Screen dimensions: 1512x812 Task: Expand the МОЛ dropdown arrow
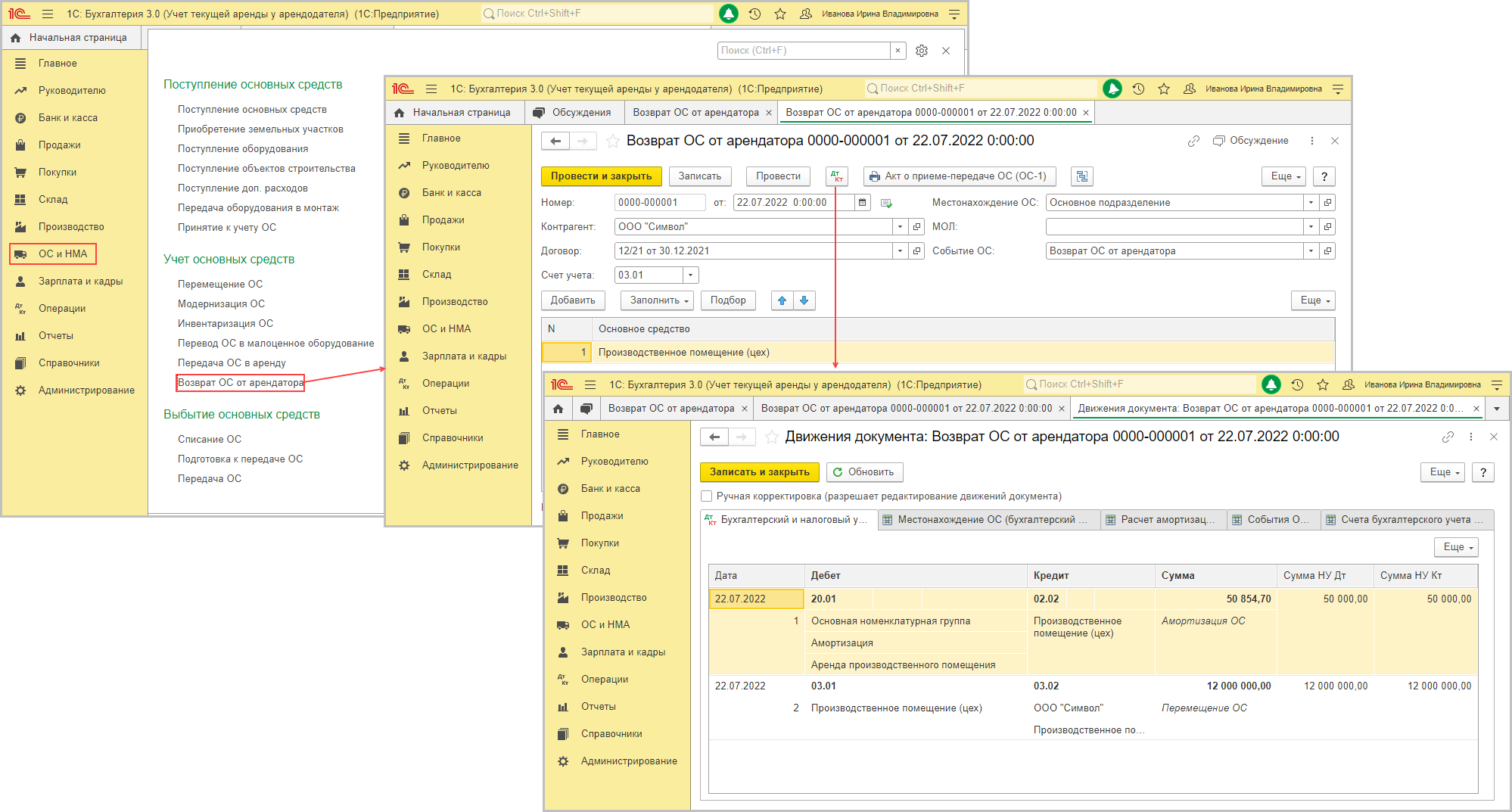tap(1311, 227)
